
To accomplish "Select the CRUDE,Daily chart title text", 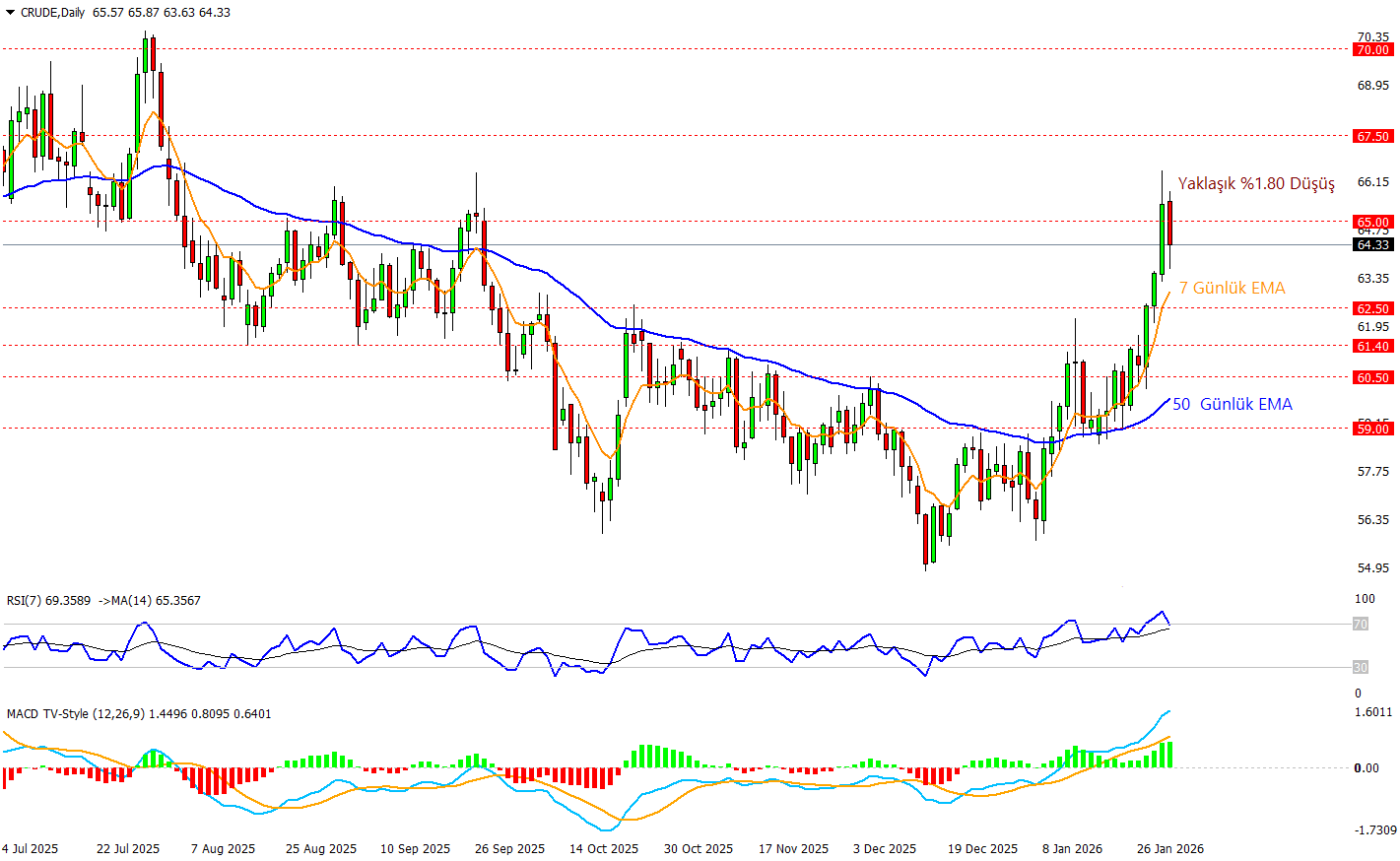I will coord(53,13).
